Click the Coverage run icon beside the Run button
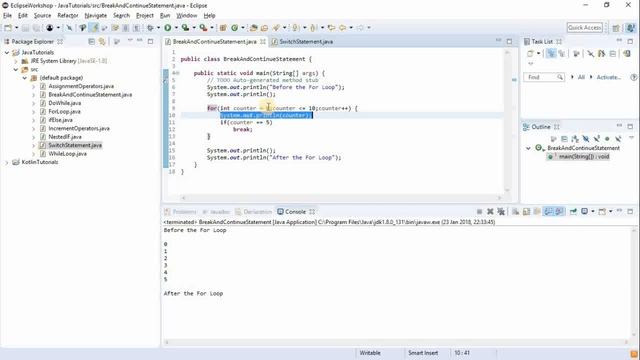This screenshot has height=360, width=640. tap(186, 28)
